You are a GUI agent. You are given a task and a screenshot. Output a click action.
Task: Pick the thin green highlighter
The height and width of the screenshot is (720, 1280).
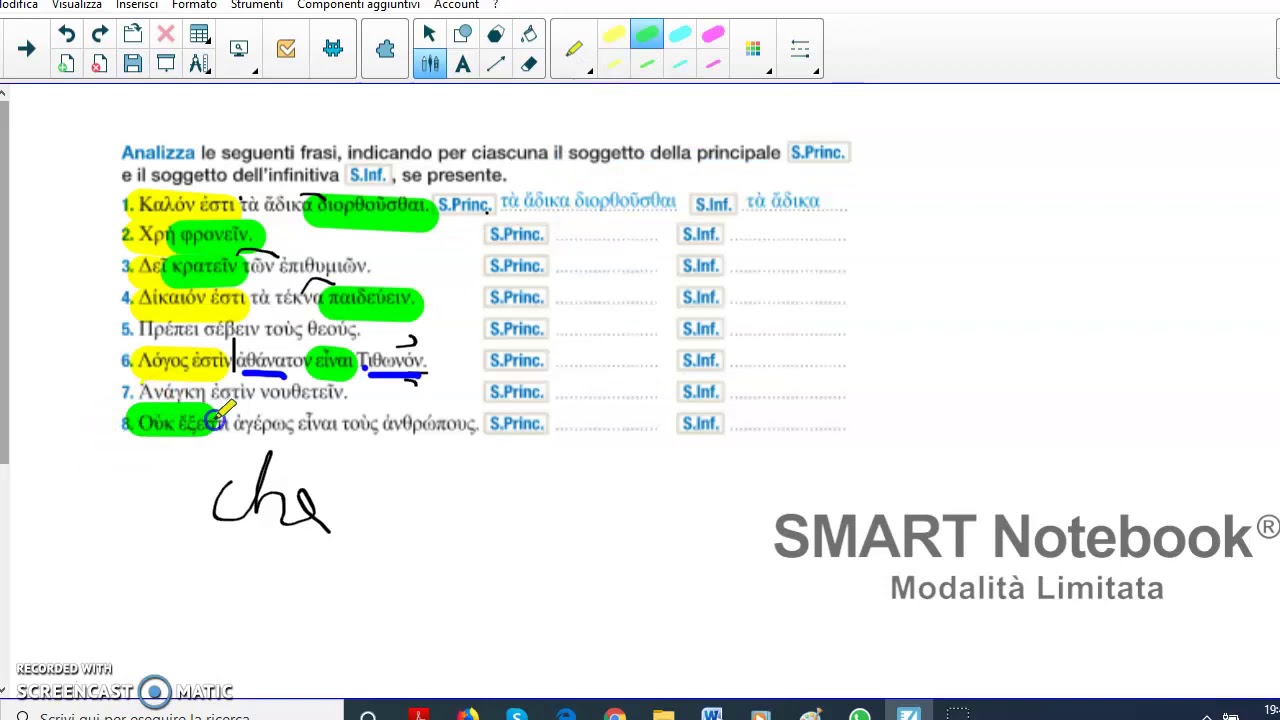(647, 65)
